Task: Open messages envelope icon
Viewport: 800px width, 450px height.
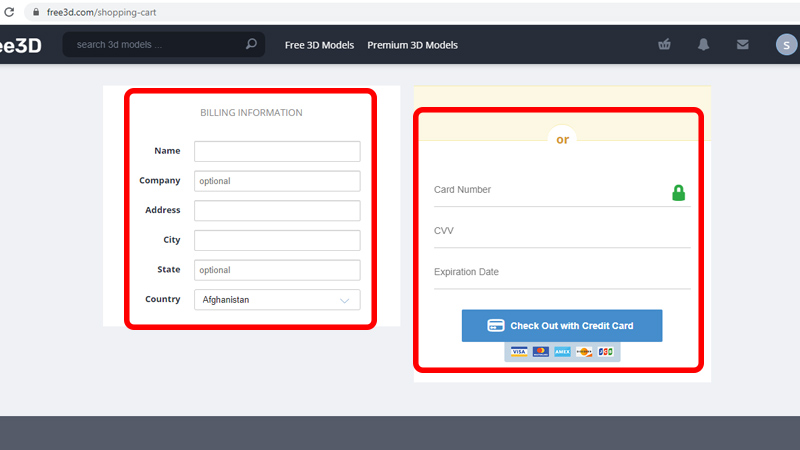Action: point(743,44)
